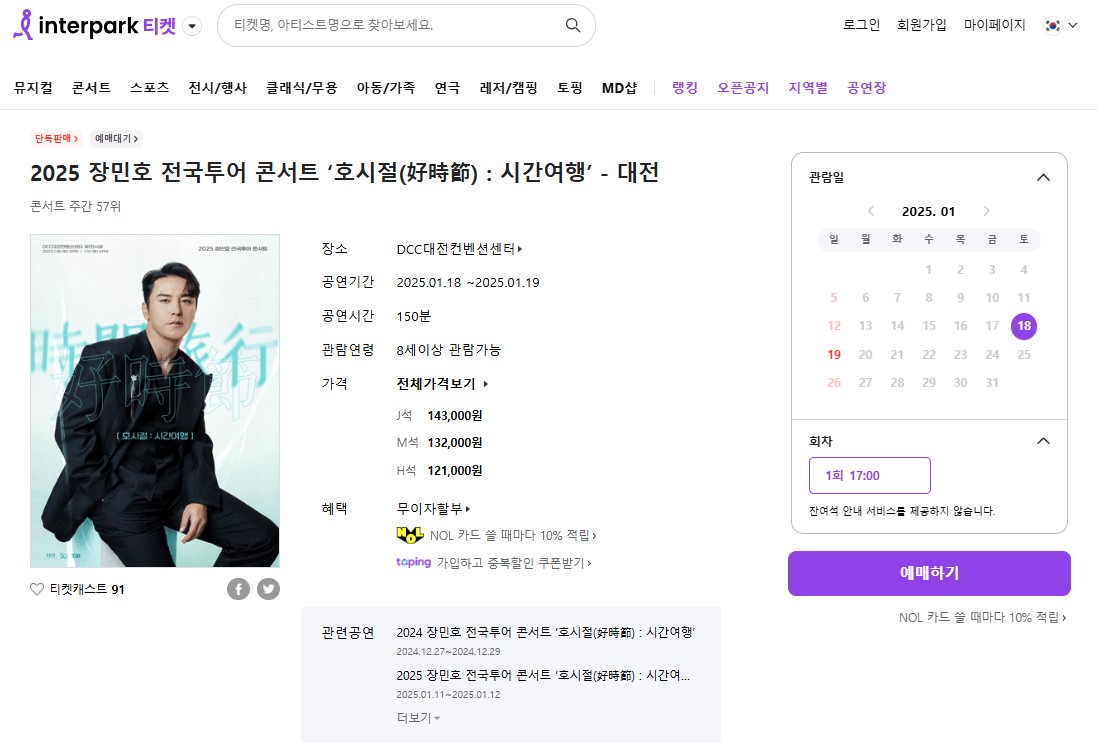Screen dimensions: 1097x753
Task: Select the 1회 17:00 showtime
Action: (870, 476)
